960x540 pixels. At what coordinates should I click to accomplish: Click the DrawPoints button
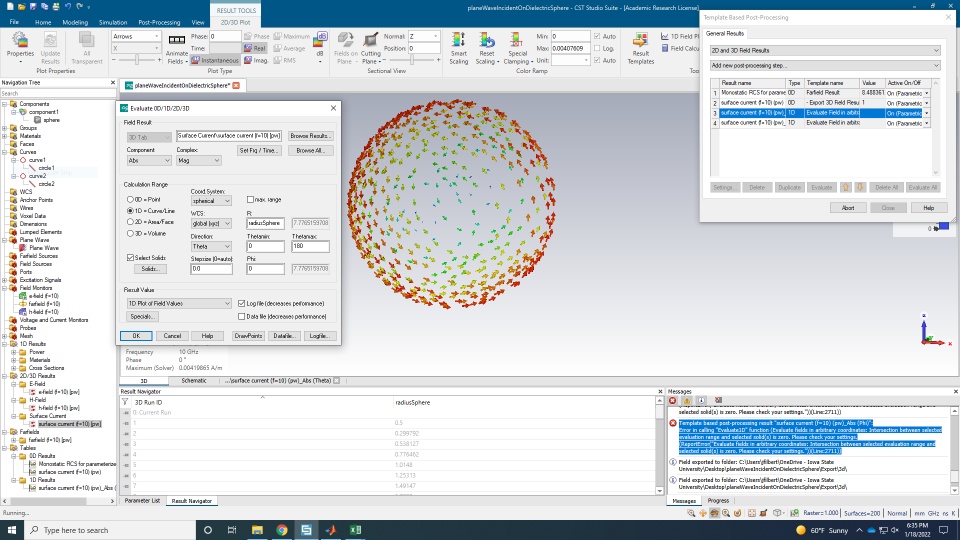point(248,336)
